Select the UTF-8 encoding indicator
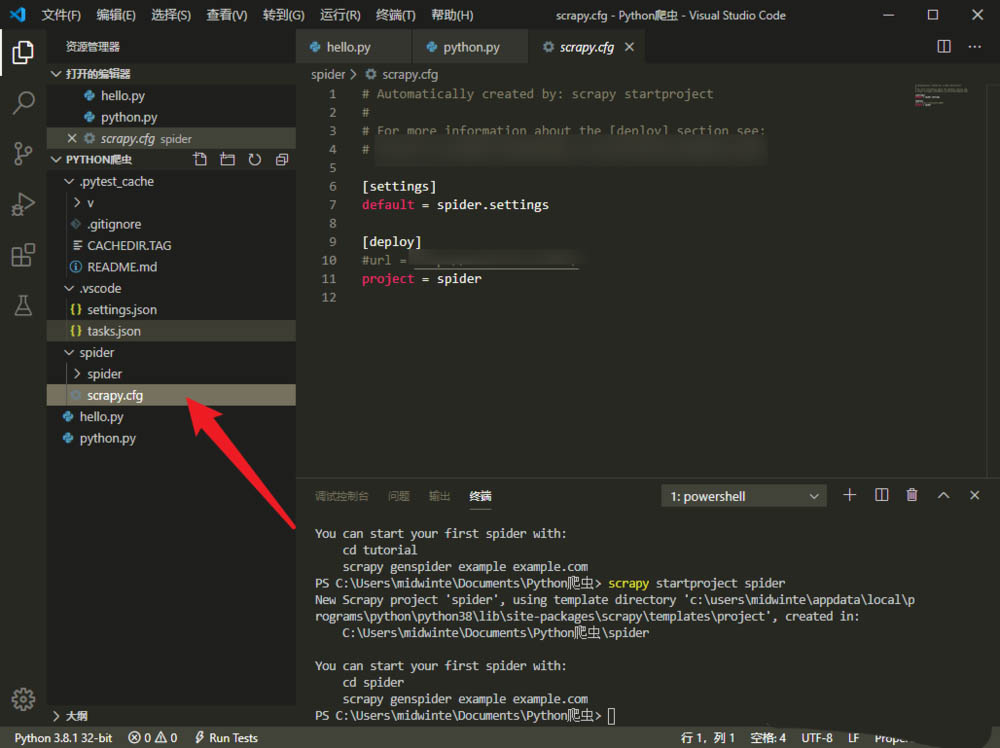Image resolution: width=1000 pixels, height=748 pixels. (817, 737)
